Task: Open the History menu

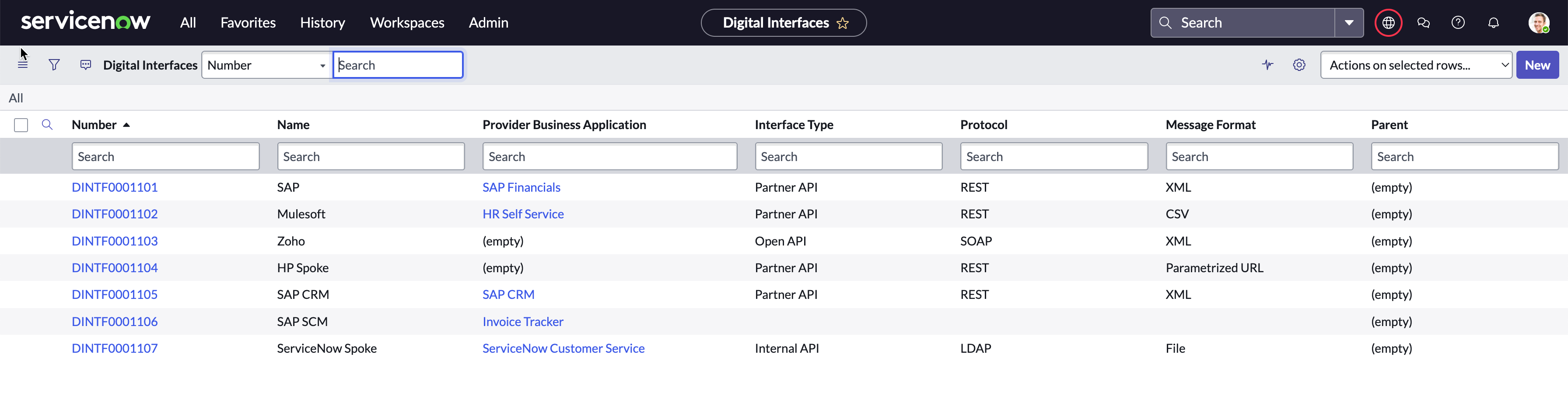Action: pos(322,23)
